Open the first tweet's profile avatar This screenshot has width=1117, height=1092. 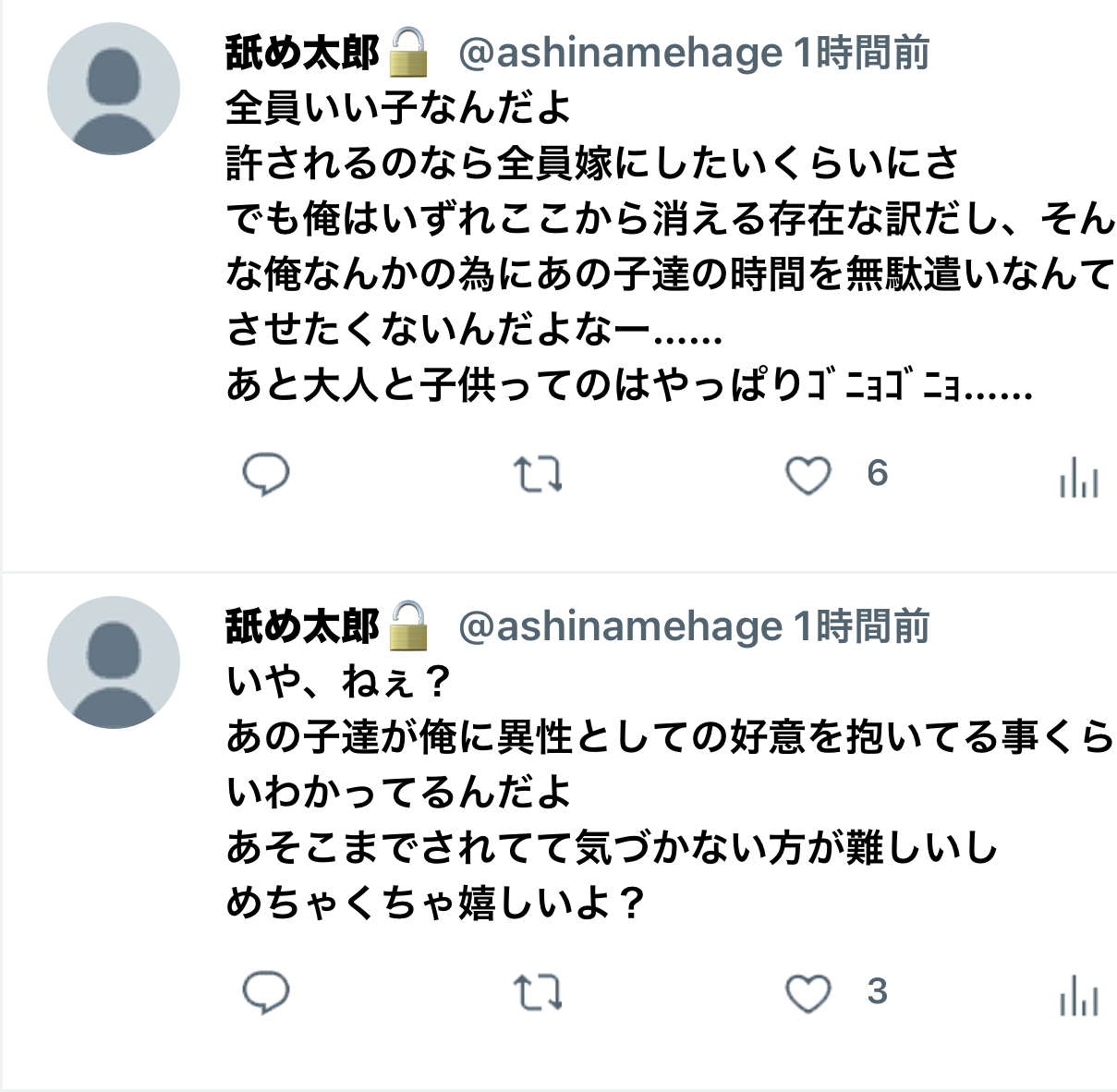[x=114, y=89]
